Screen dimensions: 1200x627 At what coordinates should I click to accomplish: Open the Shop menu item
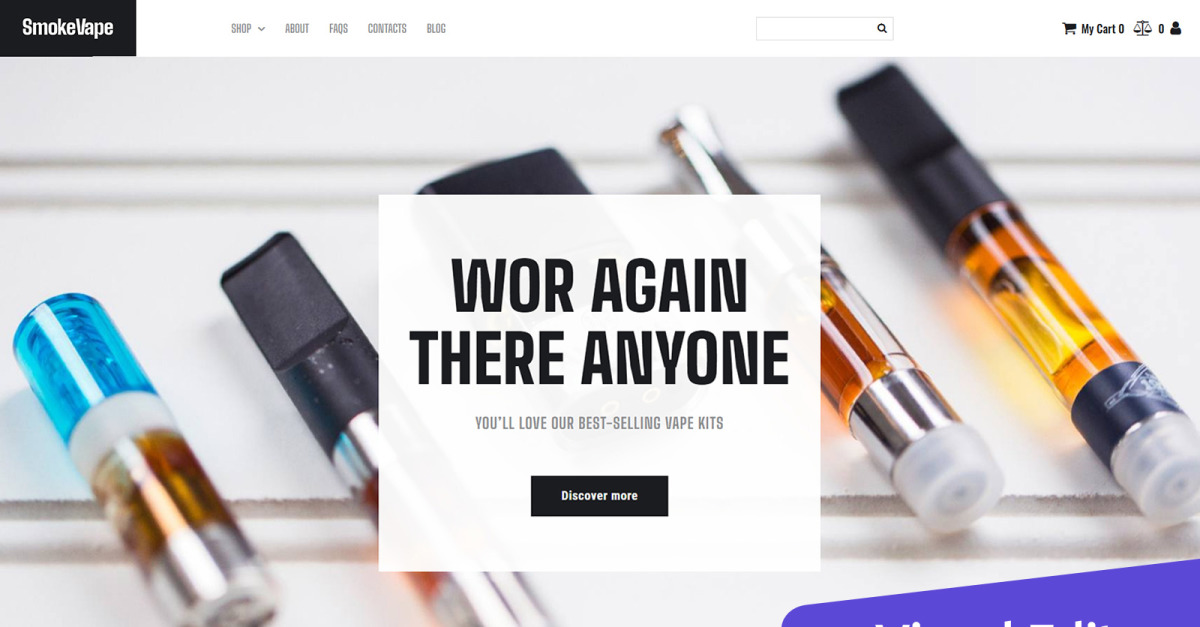pos(241,29)
